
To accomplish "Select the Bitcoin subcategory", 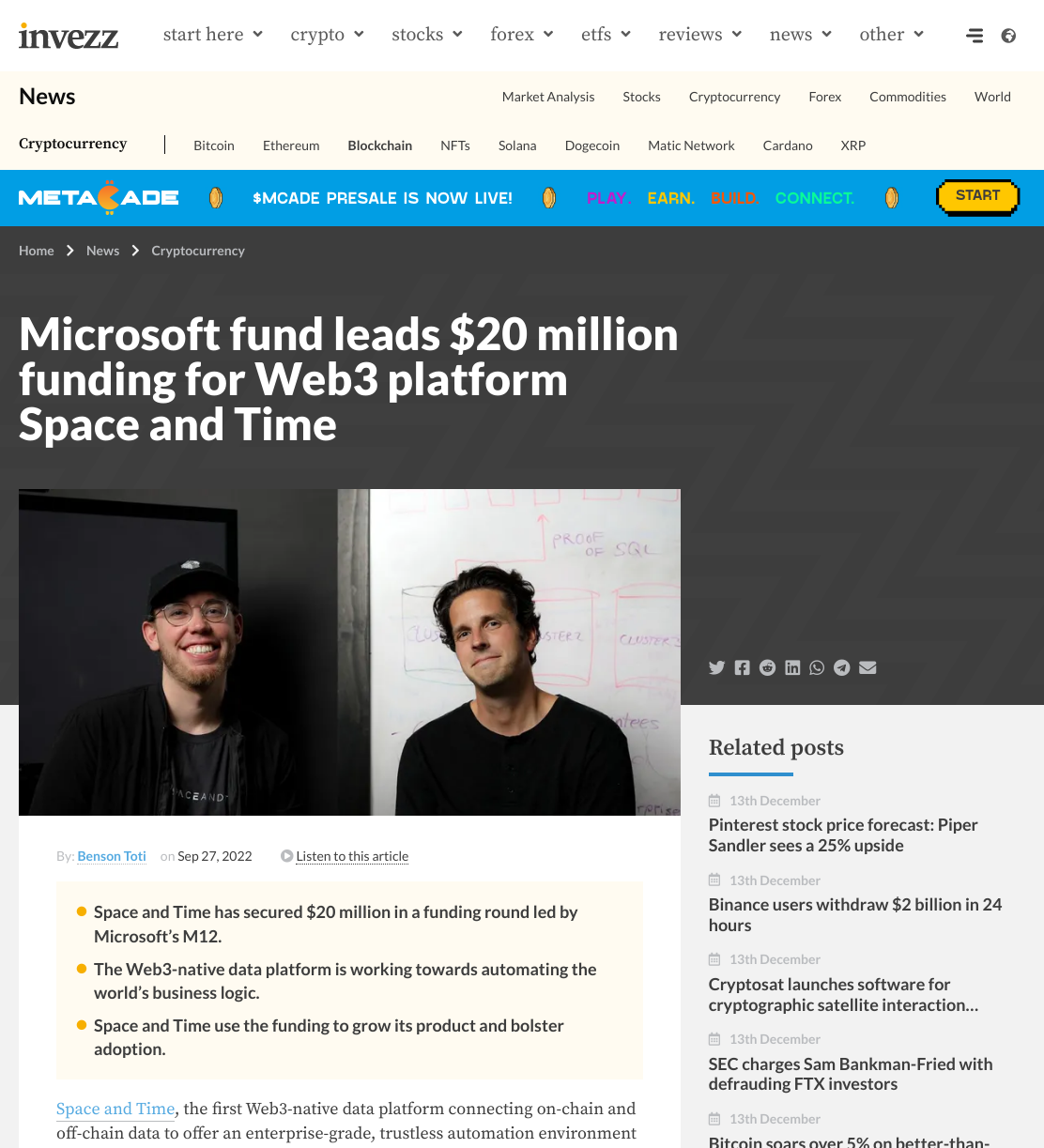I will coord(214,145).
